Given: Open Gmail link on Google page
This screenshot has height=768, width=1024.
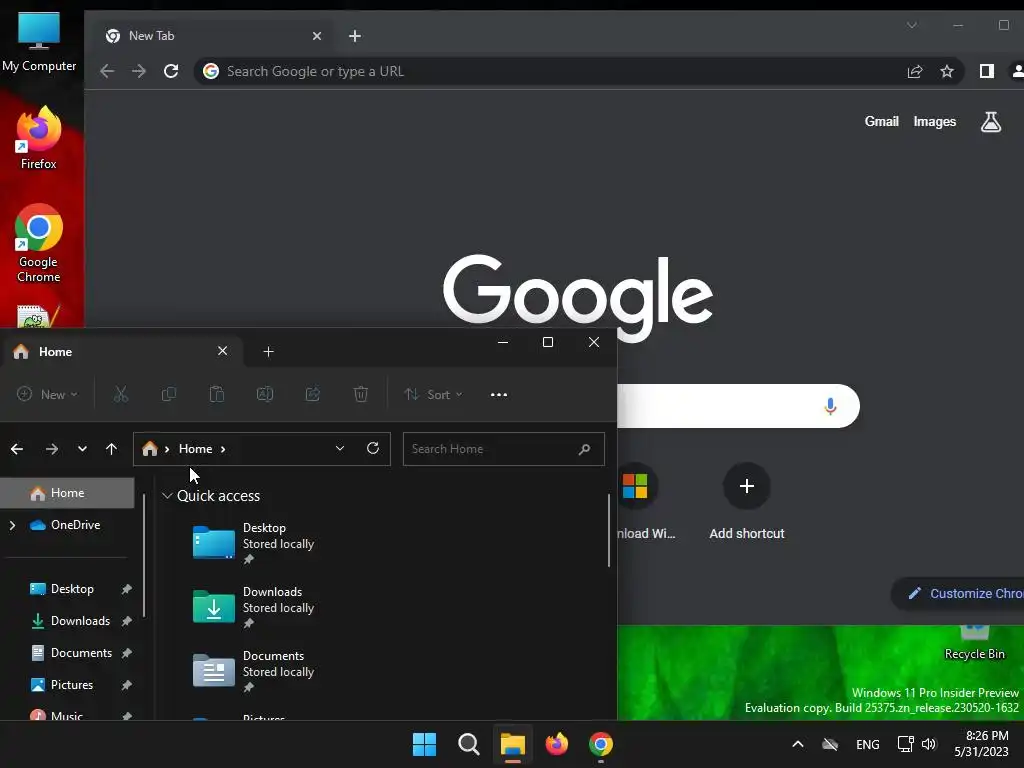Looking at the screenshot, I should (882, 121).
